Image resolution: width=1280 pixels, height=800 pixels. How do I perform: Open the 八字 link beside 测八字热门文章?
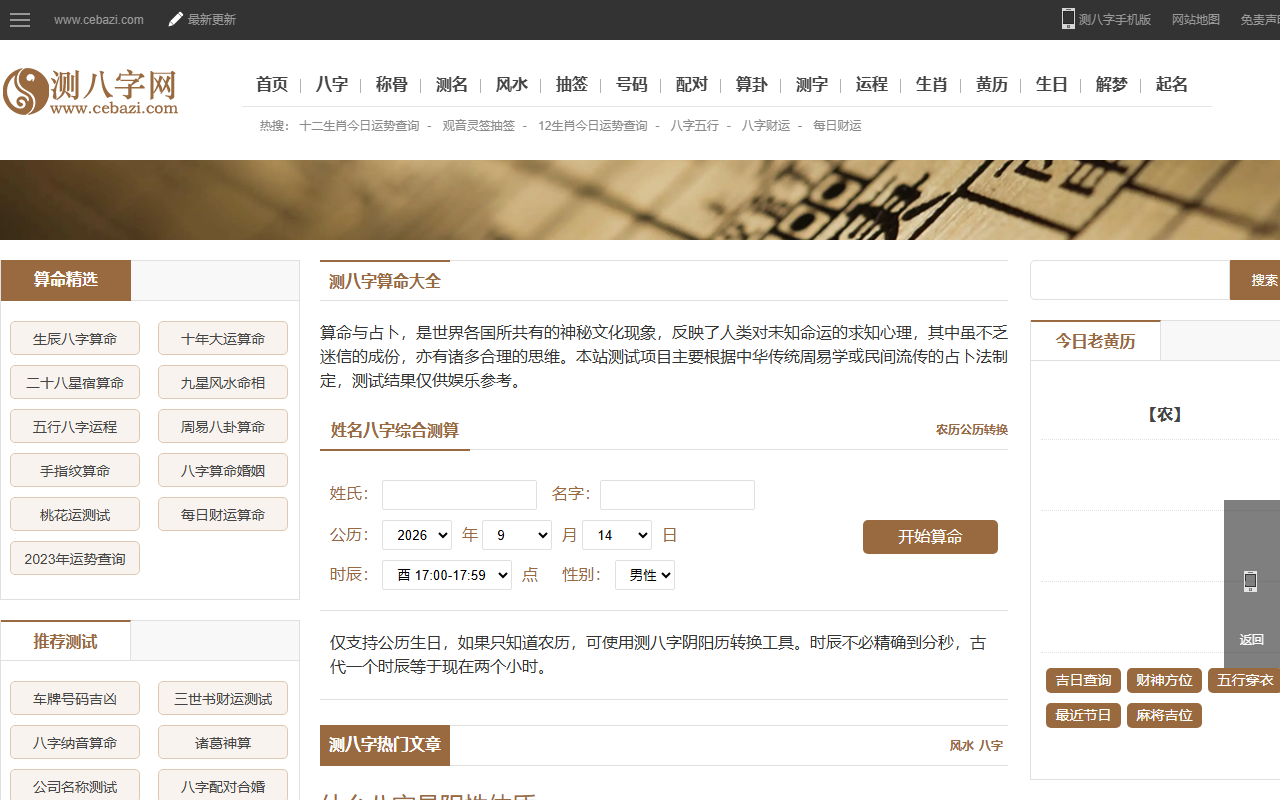point(991,746)
